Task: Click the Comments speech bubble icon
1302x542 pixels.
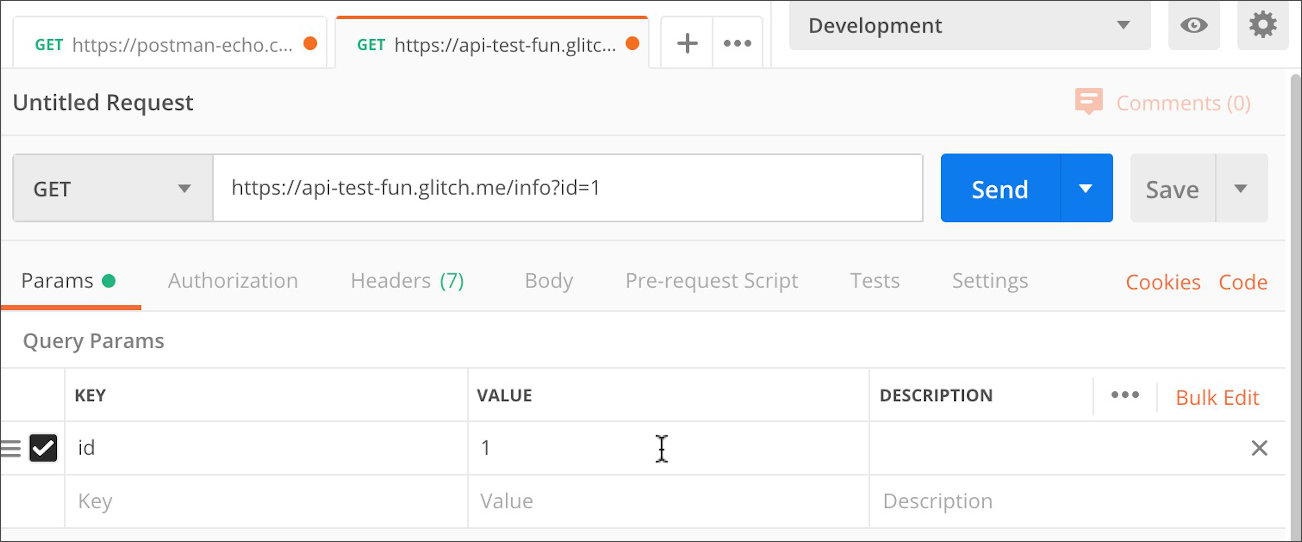Action: pos(1089,102)
